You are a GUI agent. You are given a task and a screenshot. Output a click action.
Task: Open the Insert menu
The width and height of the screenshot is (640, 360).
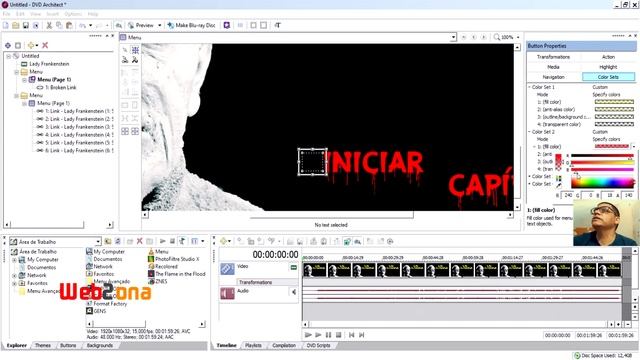[52, 14]
